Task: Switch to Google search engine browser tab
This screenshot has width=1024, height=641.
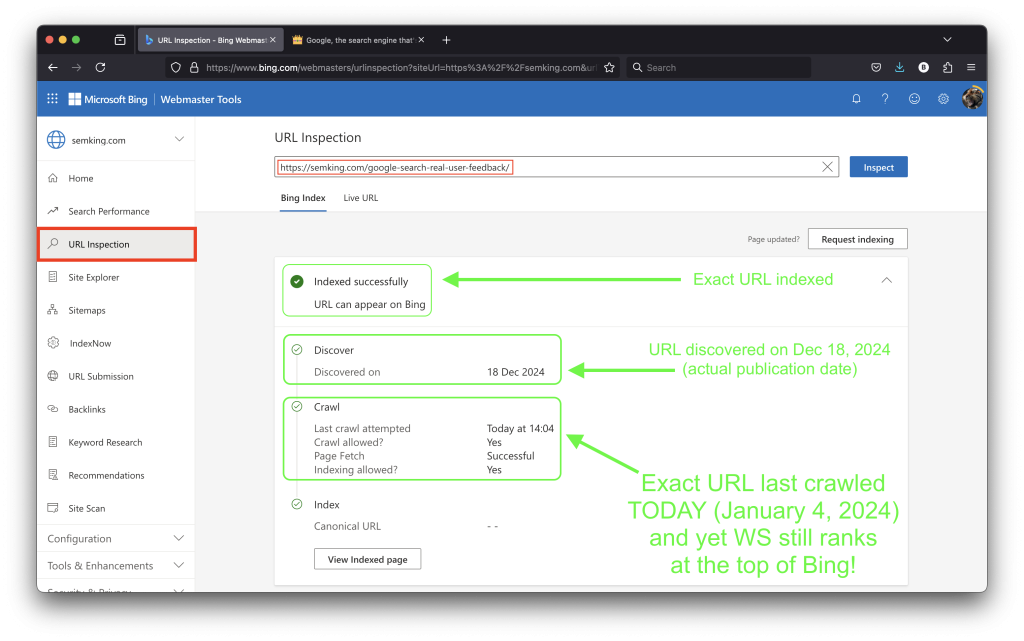Action: (x=358, y=40)
